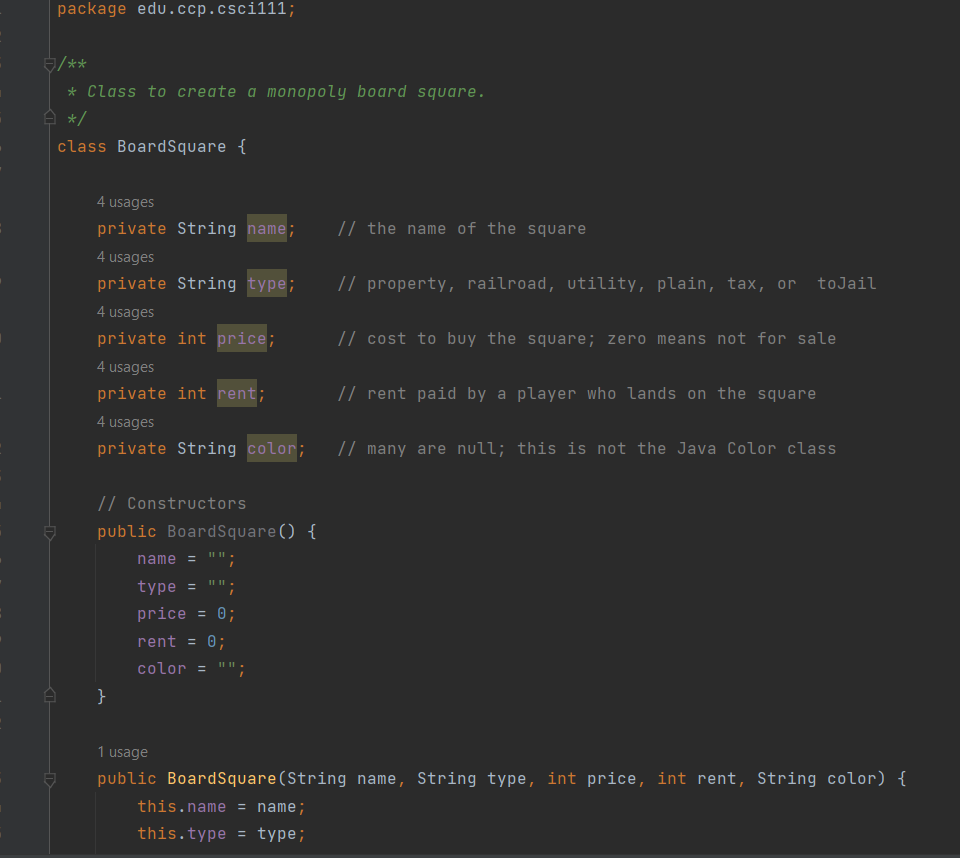Open "4 usages" above the price field
The height and width of the screenshot is (858, 960).
pos(125,311)
